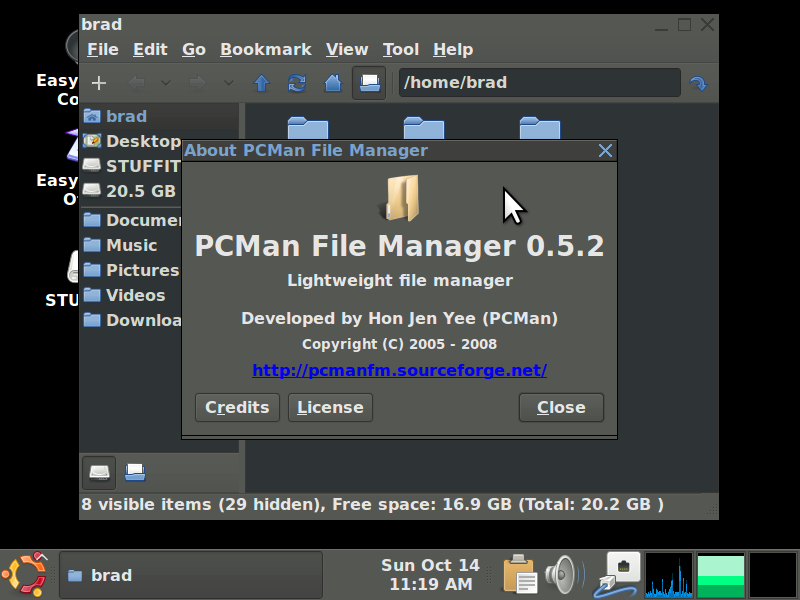
Task: Open Documents bookmark in sidebar
Action: (132, 220)
